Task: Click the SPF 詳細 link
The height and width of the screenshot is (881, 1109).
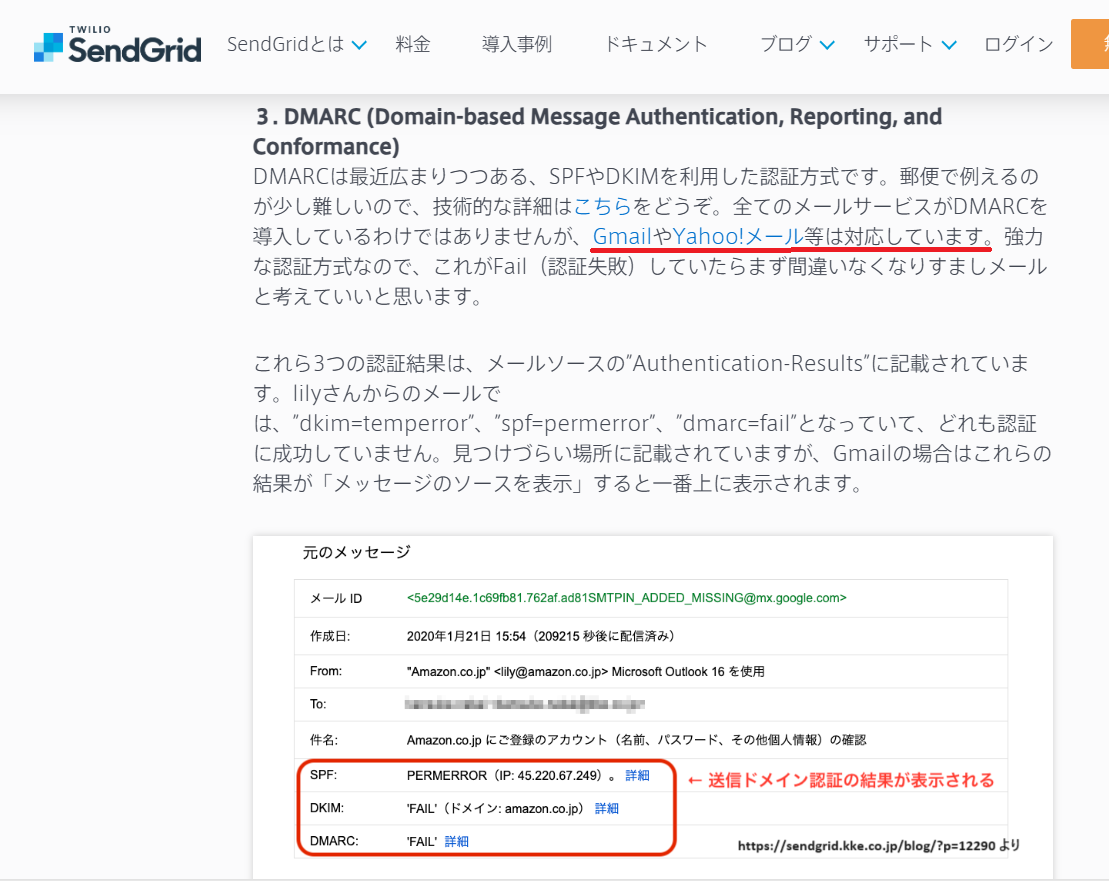Action: (637, 776)
